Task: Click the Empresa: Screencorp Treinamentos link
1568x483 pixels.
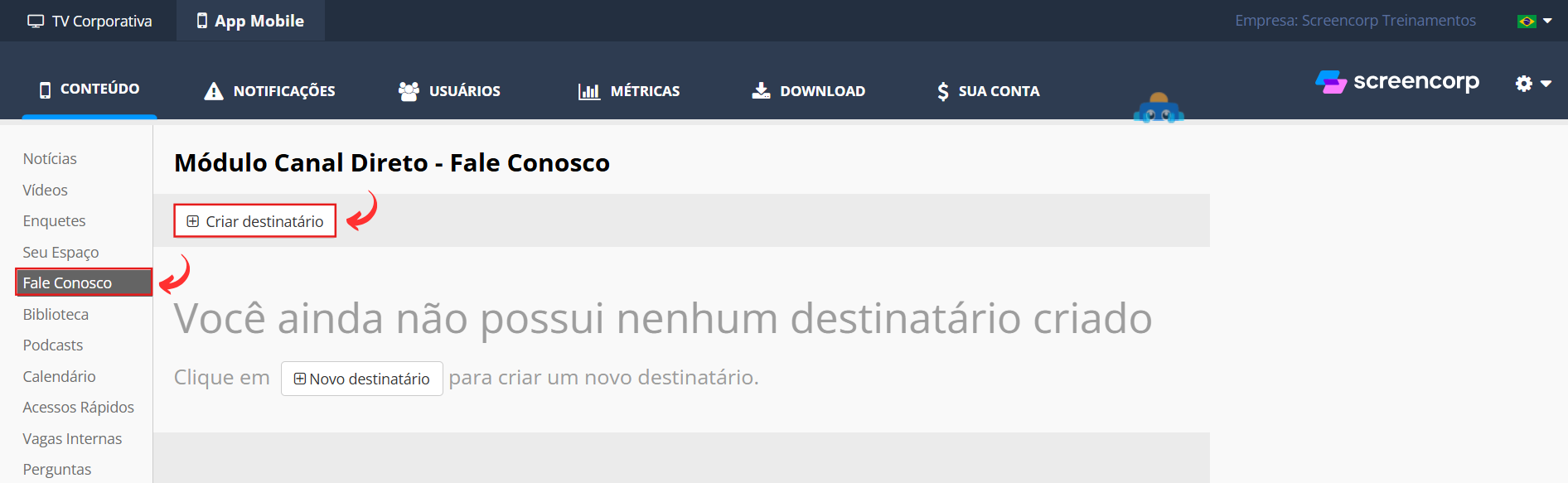Action: (1355, 21)
